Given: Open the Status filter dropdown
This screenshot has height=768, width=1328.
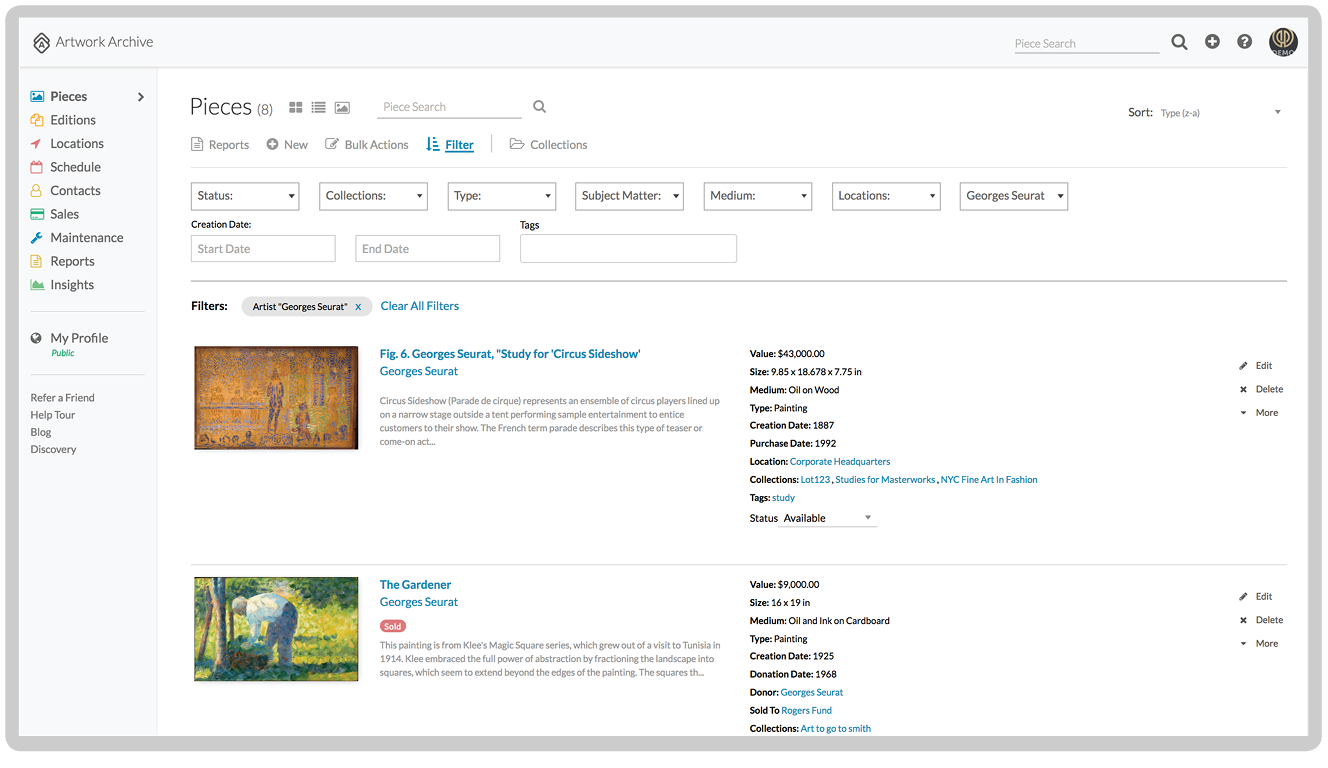Looking at the screenshot, I should point(244,196).
